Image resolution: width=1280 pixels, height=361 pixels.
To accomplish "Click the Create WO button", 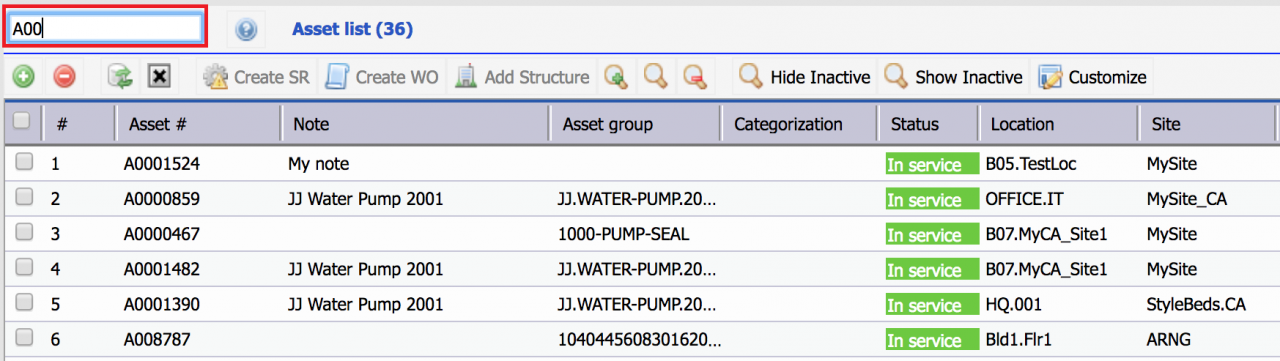I will coord(383,77).
